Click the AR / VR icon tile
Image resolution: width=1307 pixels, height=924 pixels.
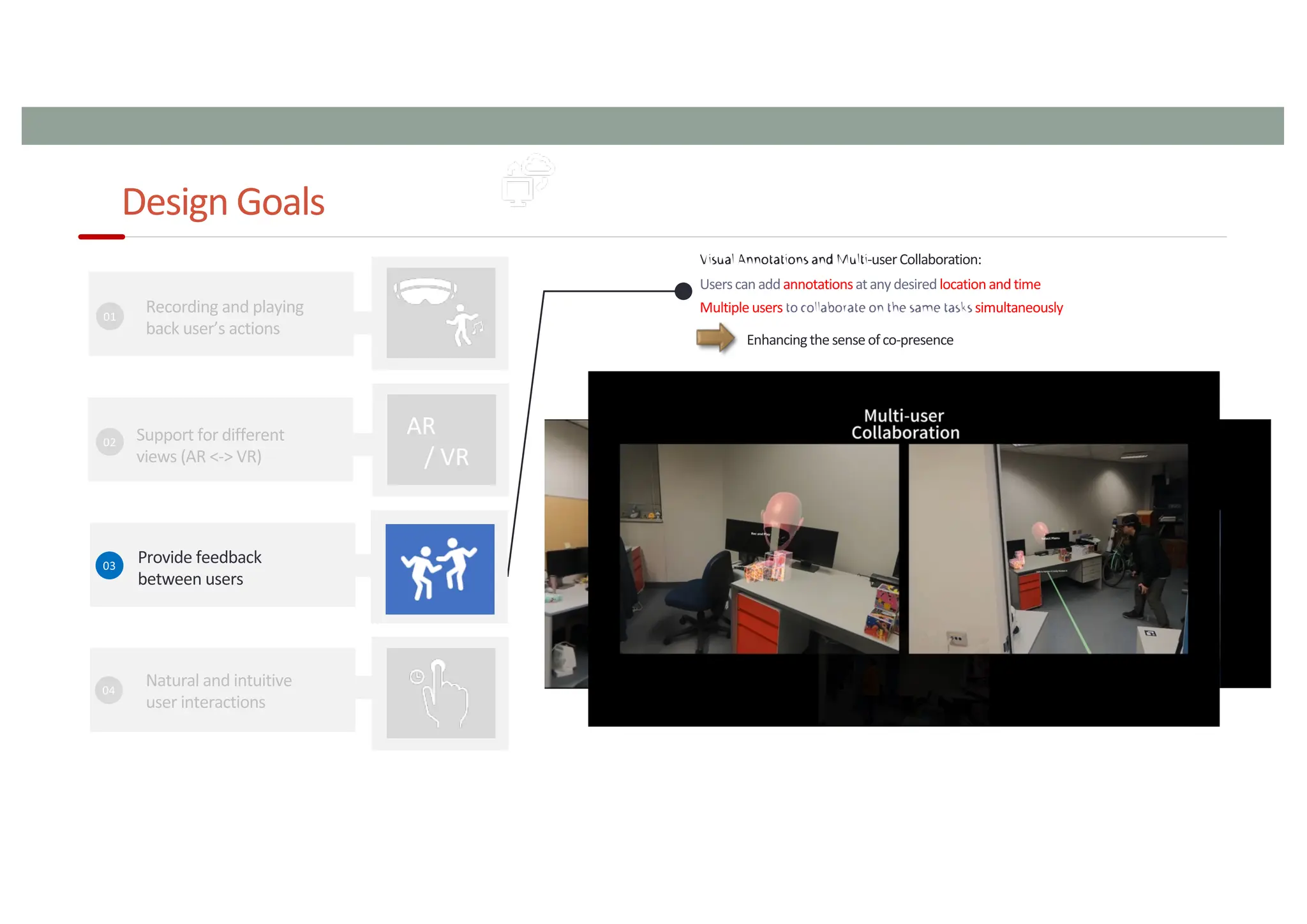(x=441, y=440)
